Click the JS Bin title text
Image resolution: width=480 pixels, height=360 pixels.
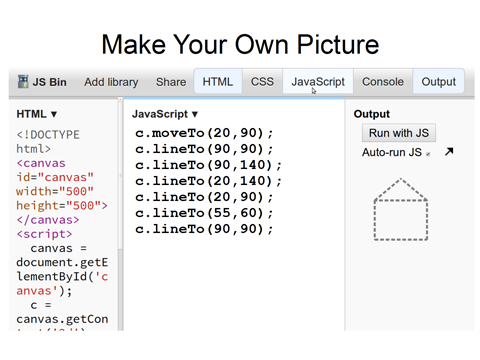[x=49, y=82]
